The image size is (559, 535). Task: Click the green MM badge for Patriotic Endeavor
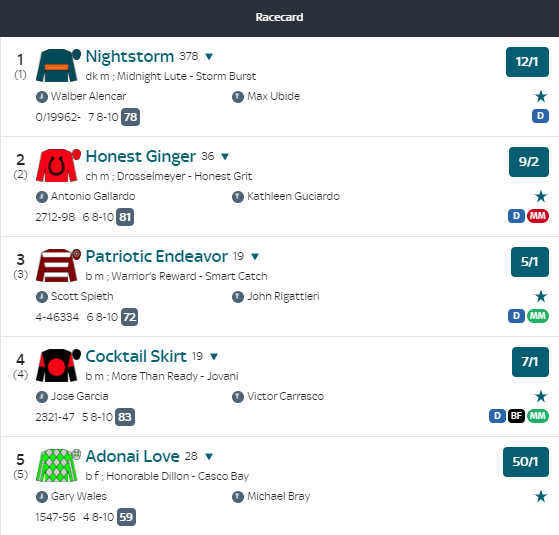click(x=538, y=316)
